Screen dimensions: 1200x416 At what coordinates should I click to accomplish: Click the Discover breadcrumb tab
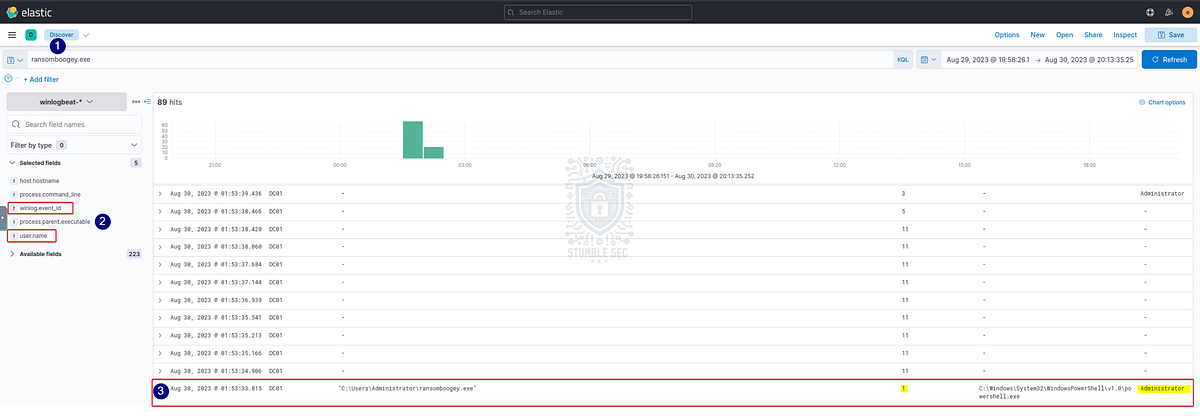(x=61, y=35)
